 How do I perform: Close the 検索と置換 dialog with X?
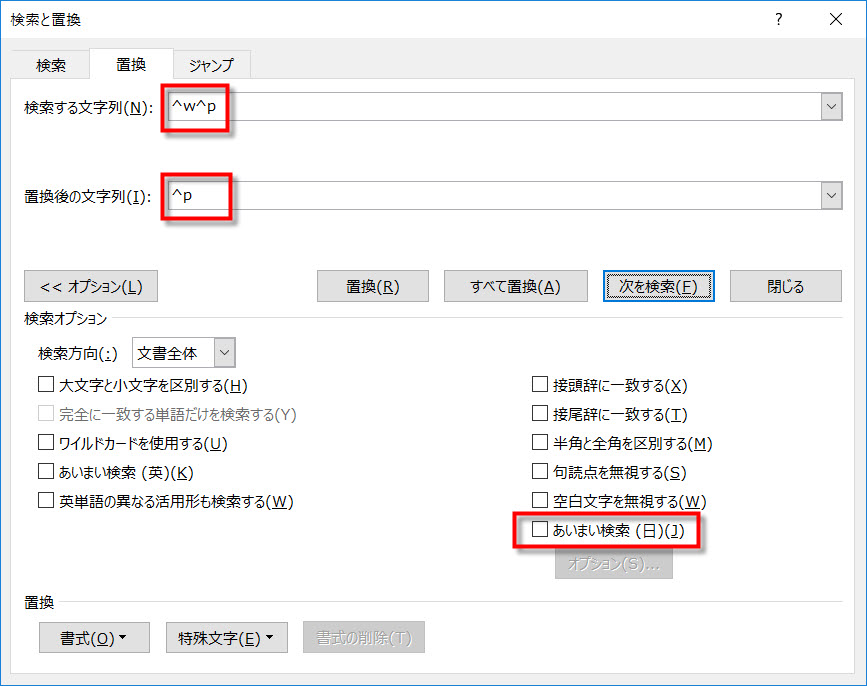tap(834, 20)
